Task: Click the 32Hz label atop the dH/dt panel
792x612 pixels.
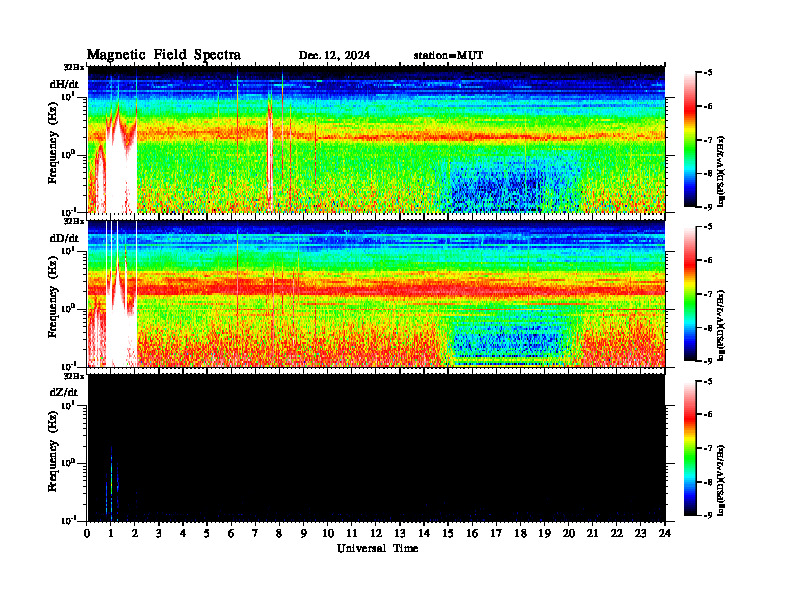Action: tap(74, 67)
